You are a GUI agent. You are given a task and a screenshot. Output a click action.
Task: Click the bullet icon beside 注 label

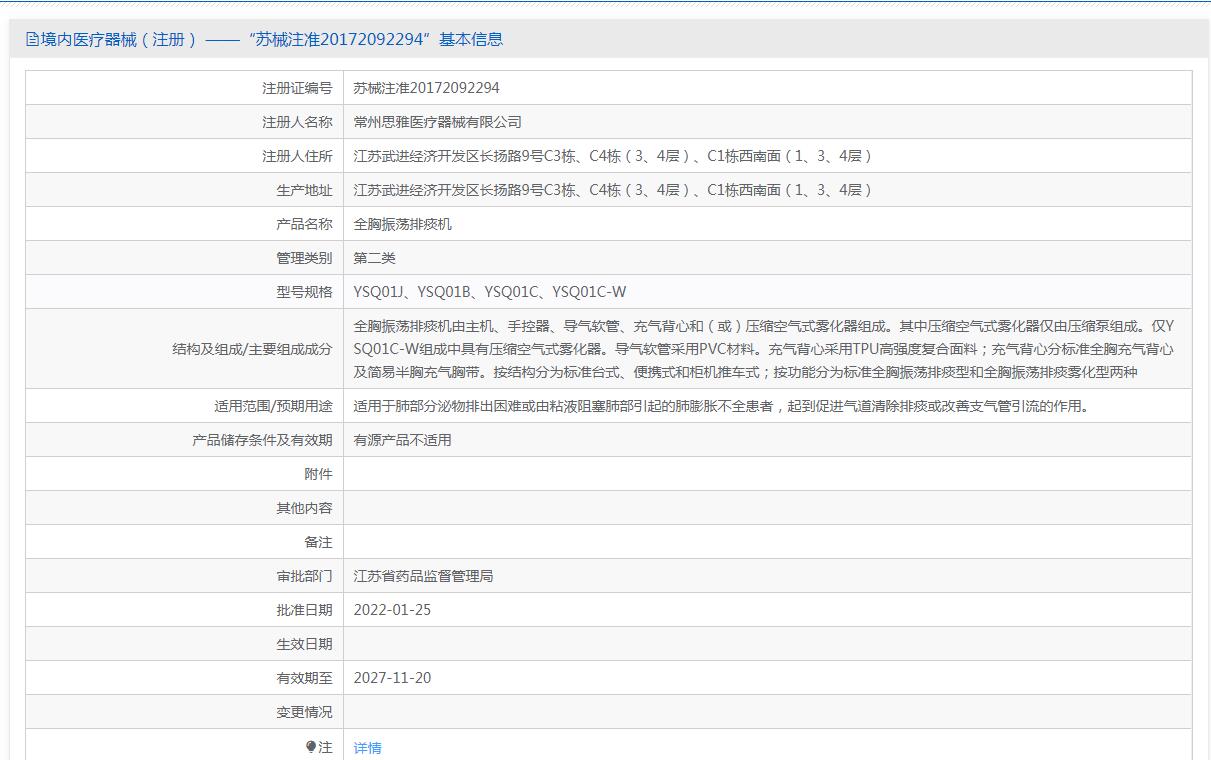pyautogui.click(x=311, y=747)
